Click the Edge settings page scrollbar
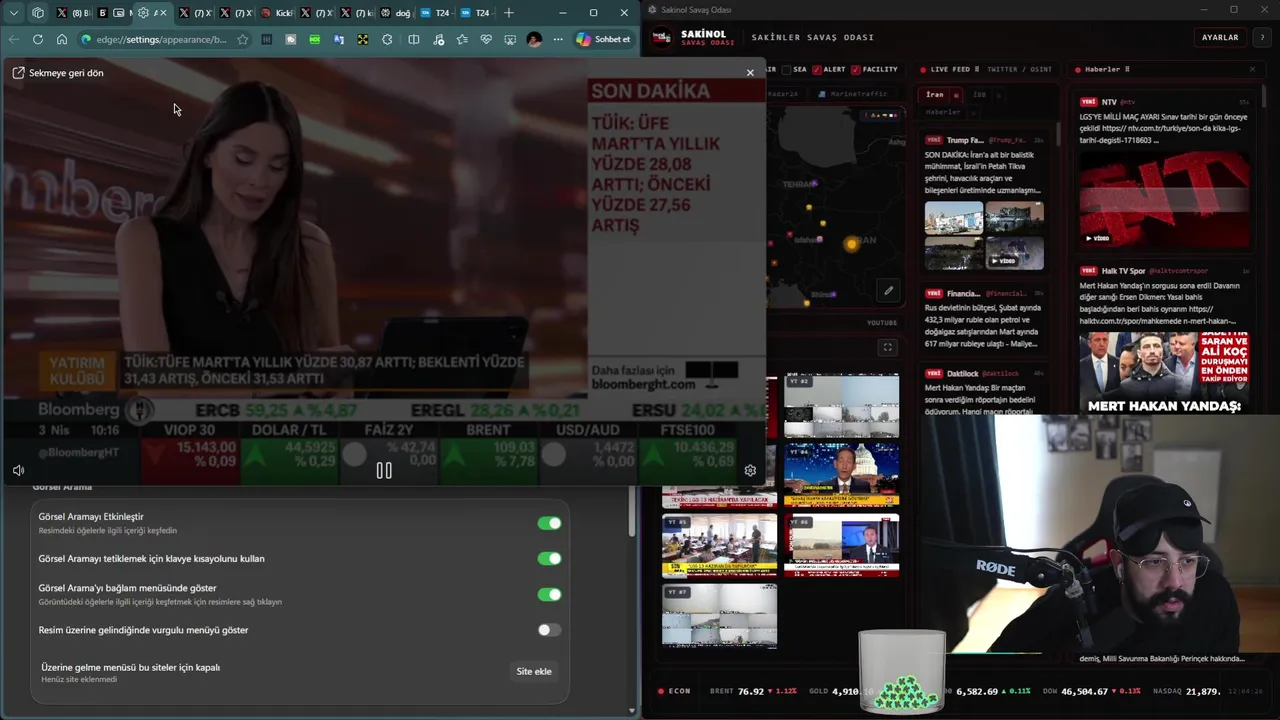Image resolution: width=1280 pixels, height=720 pixels. tap(631, 510)
